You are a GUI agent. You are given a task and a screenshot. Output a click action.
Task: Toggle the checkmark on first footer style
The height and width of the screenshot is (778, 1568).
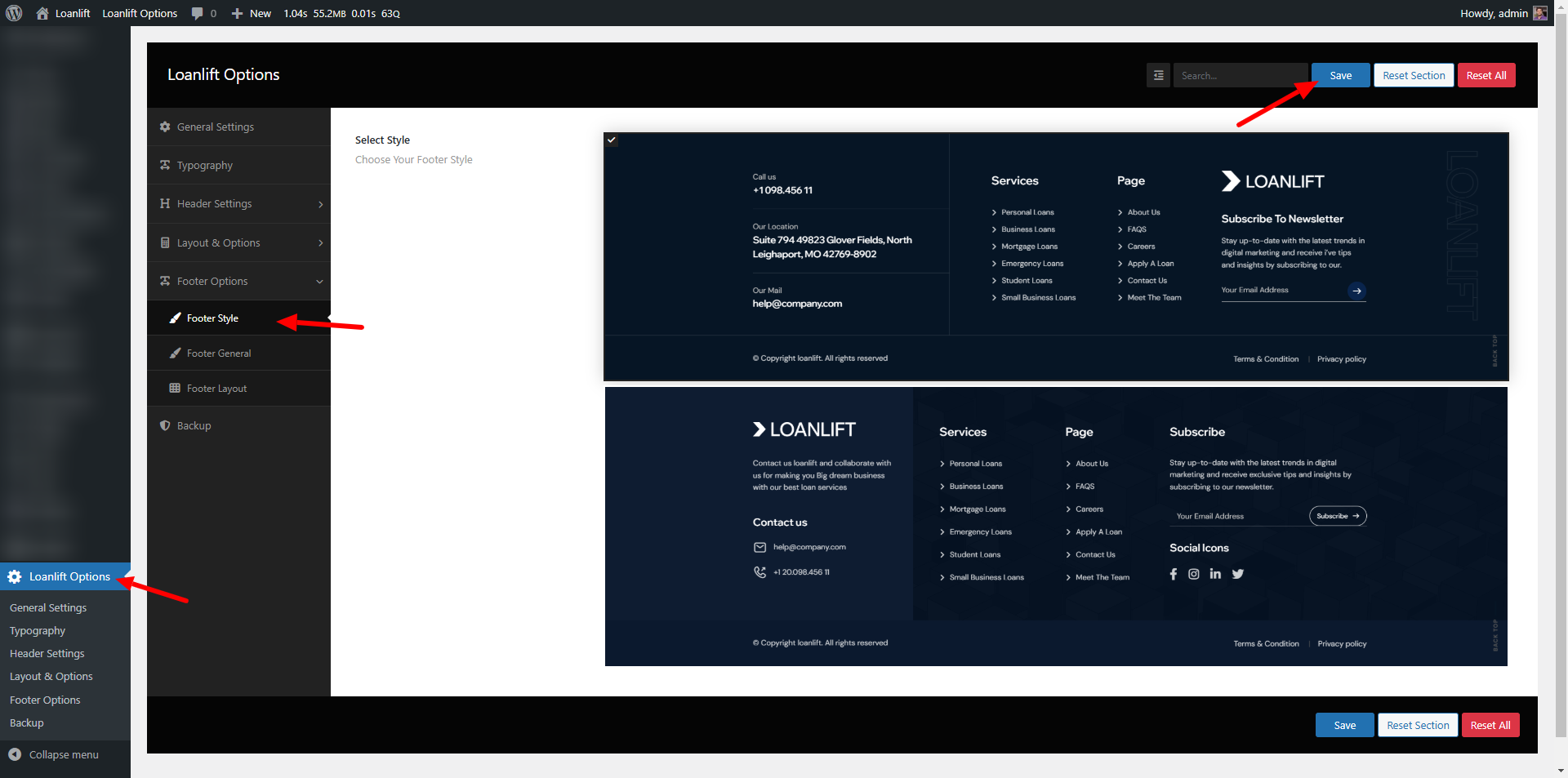point(612,140)
